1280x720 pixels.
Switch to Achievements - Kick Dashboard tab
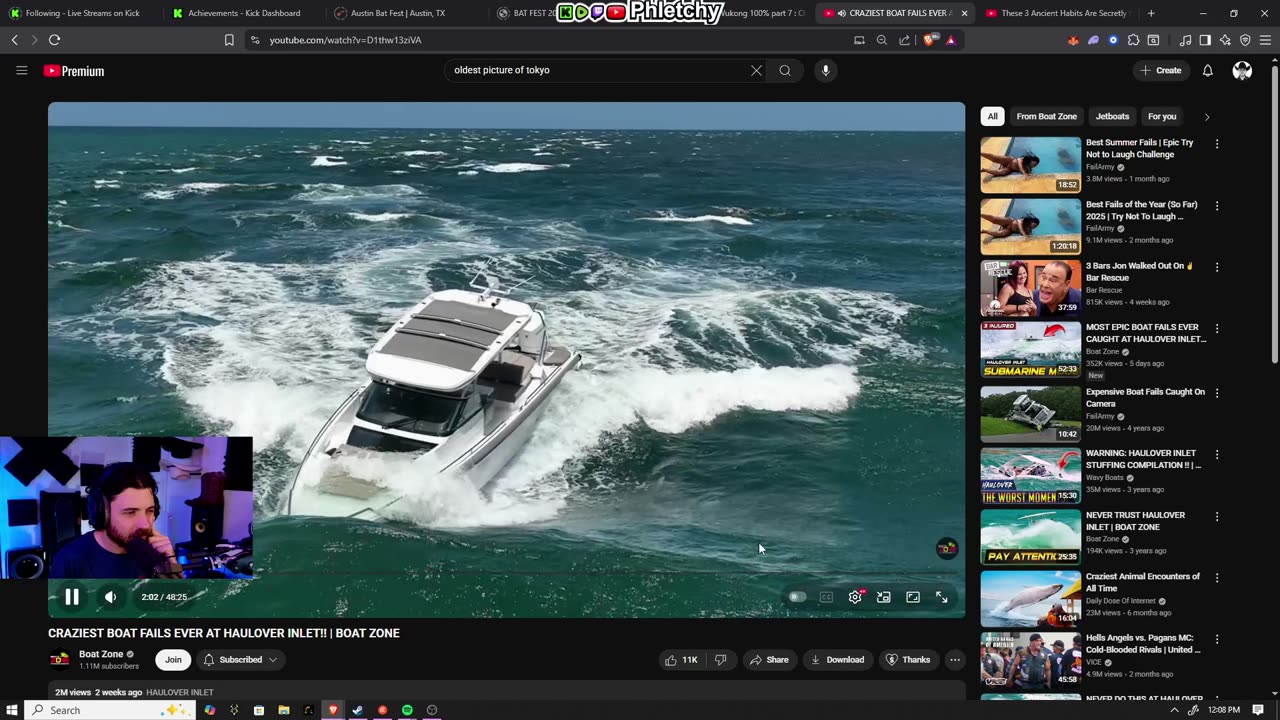tap(242, 13)
